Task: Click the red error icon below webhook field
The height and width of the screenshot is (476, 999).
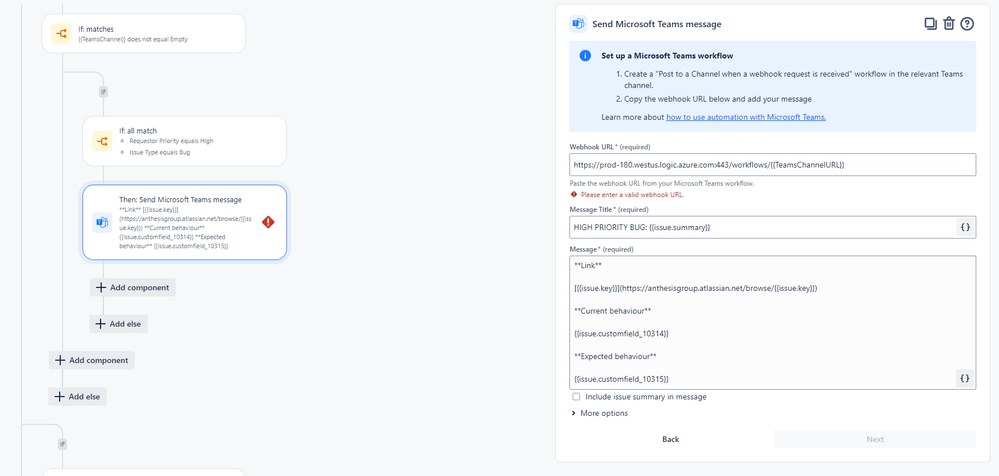Action: [574, 194]
